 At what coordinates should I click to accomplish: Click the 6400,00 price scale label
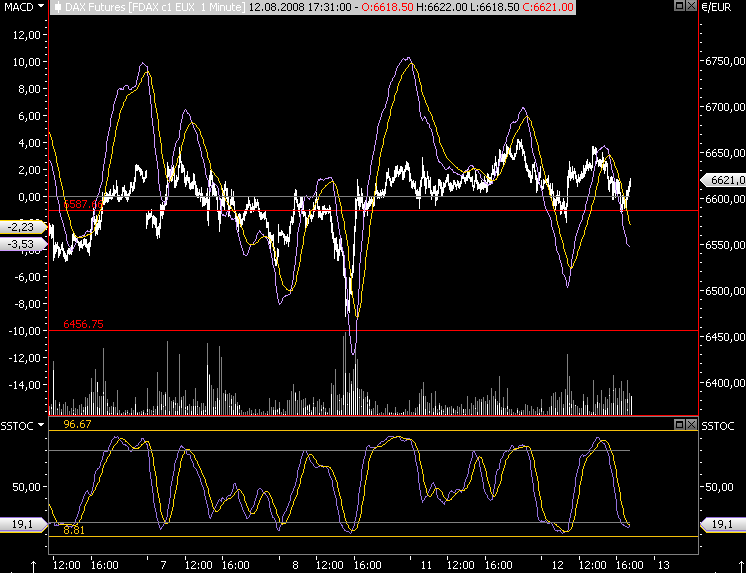(725, 383)
